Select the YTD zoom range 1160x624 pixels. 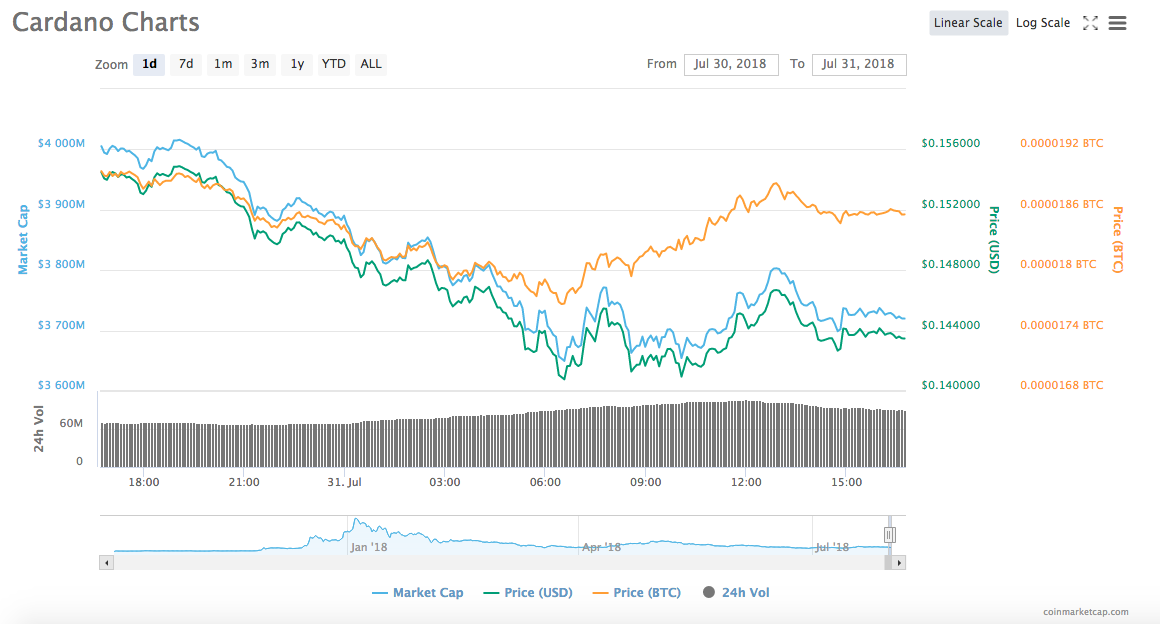click(334, 64)
